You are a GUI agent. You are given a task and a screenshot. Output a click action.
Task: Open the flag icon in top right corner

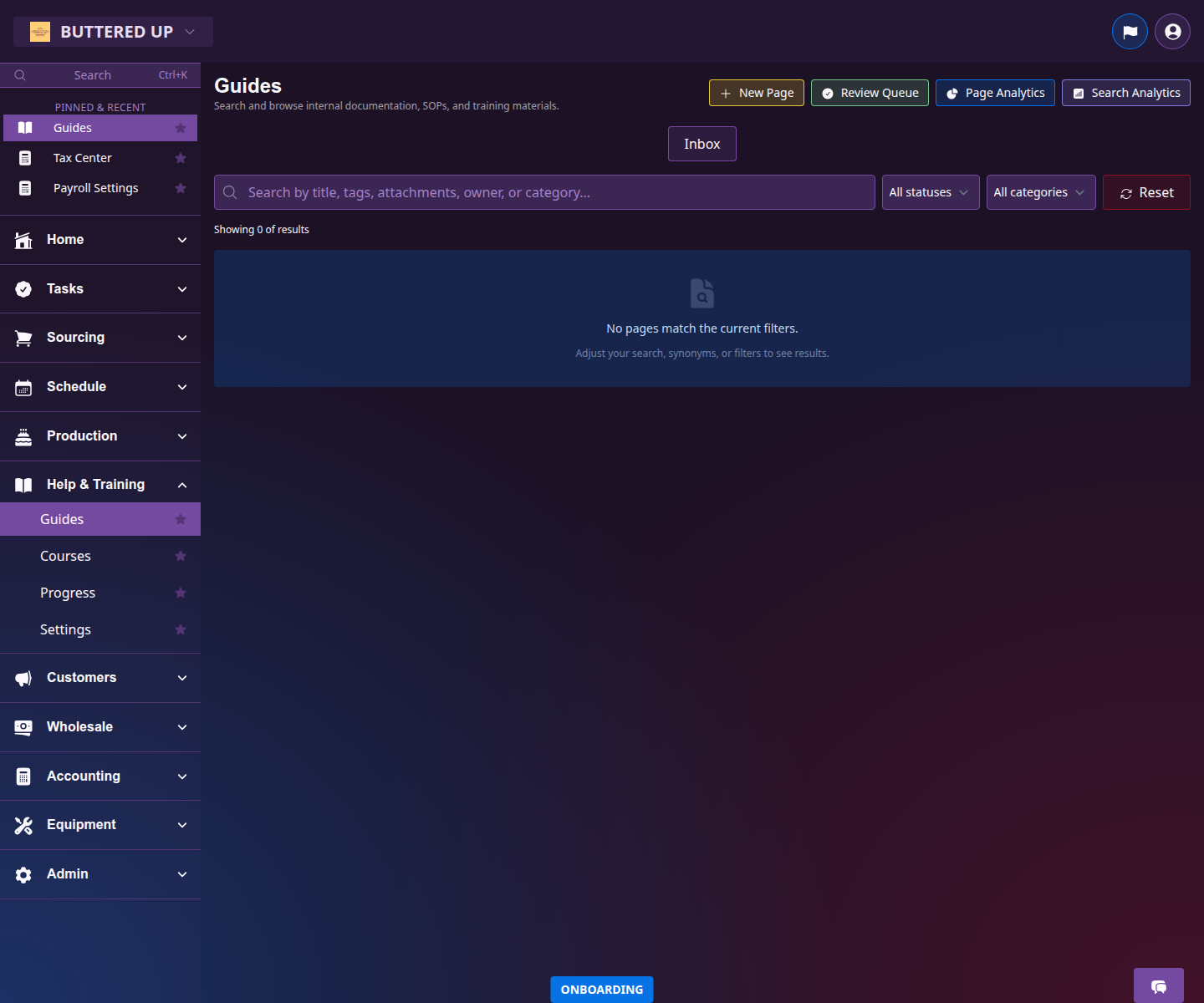(x=1130, y=31)
